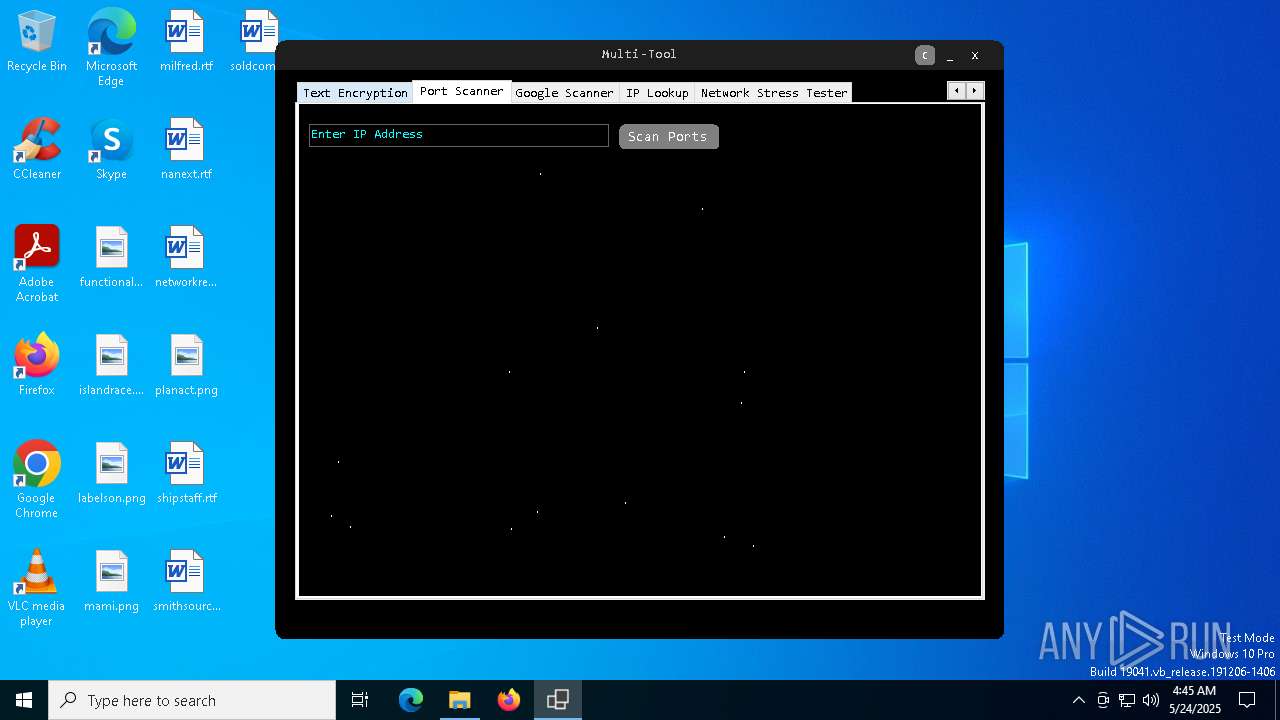Open File Explorer from the taskbar

(459, 700)
